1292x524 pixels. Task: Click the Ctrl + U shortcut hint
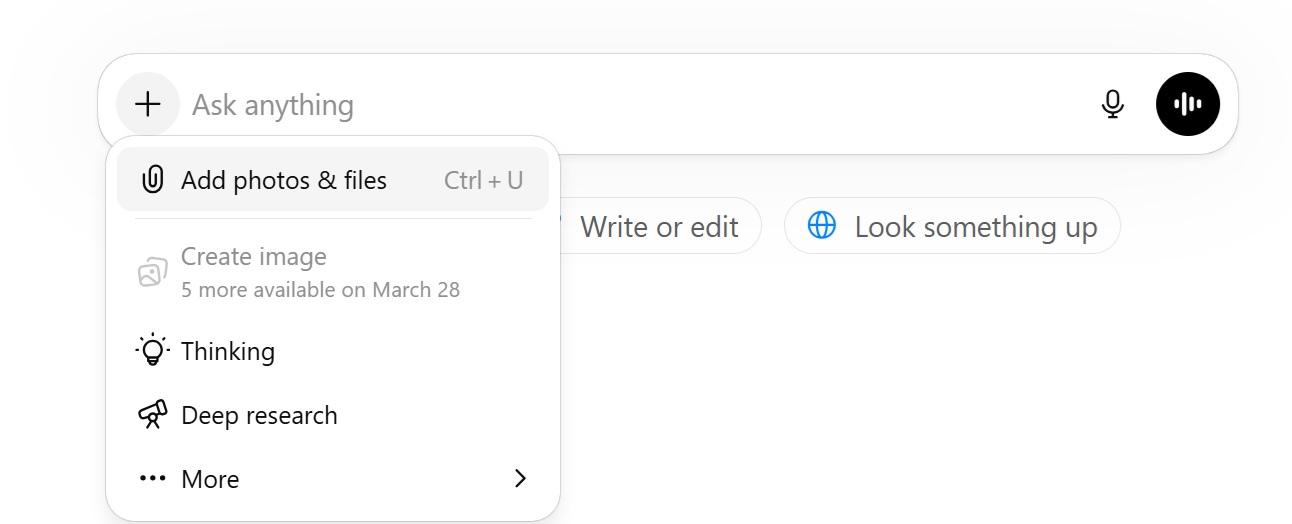click(x=483, y=181)
